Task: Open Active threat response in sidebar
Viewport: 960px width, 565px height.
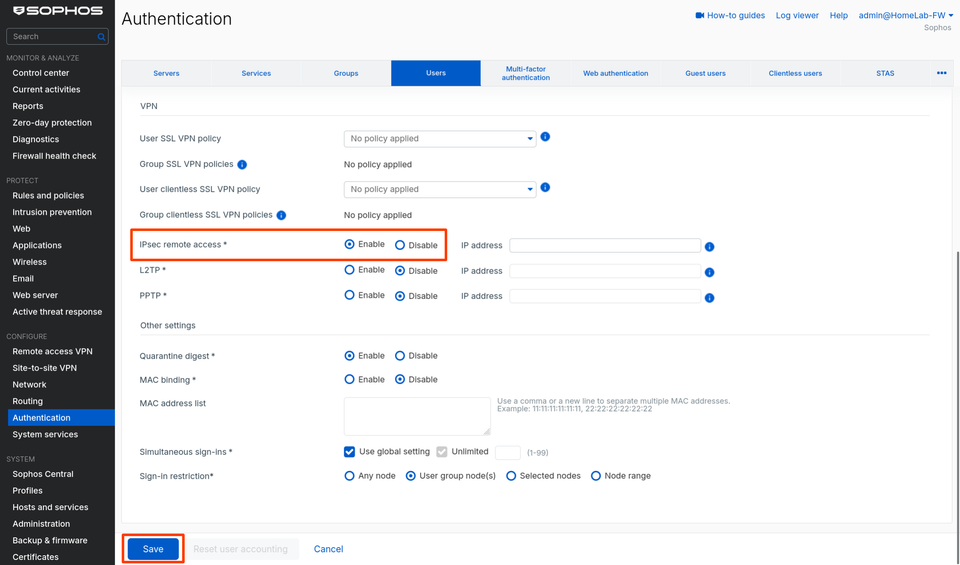Action: click(x=58, y=312)
